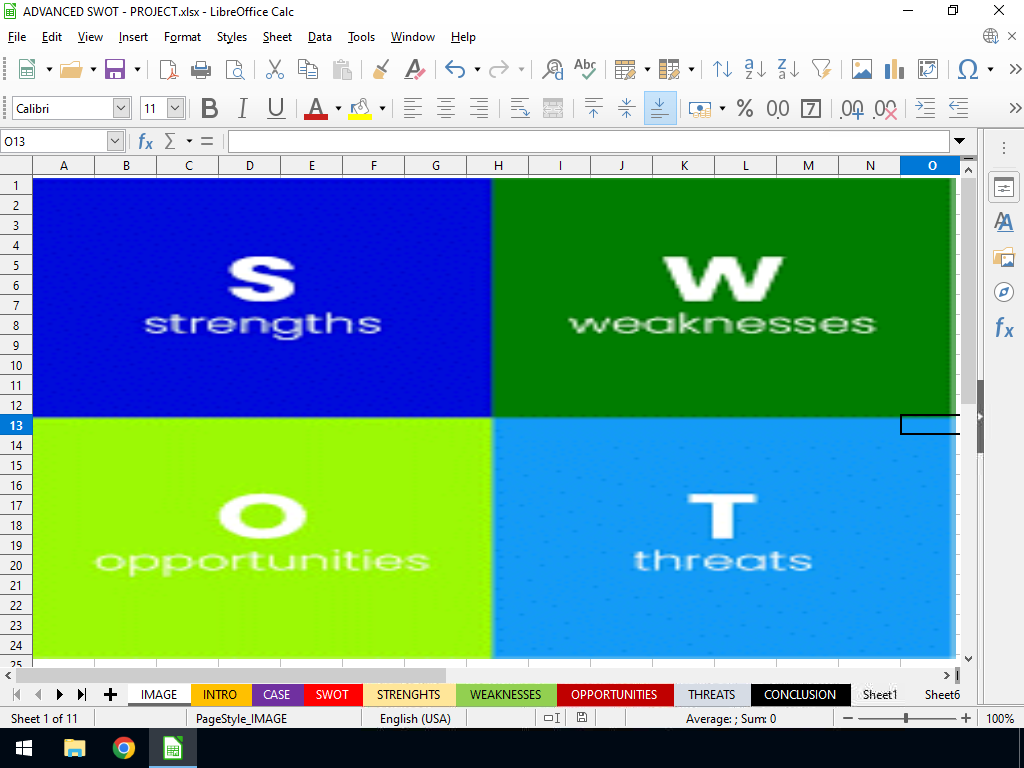1024x768 pixels.
Task: Export directly as PDF
Action: point(168,69)
